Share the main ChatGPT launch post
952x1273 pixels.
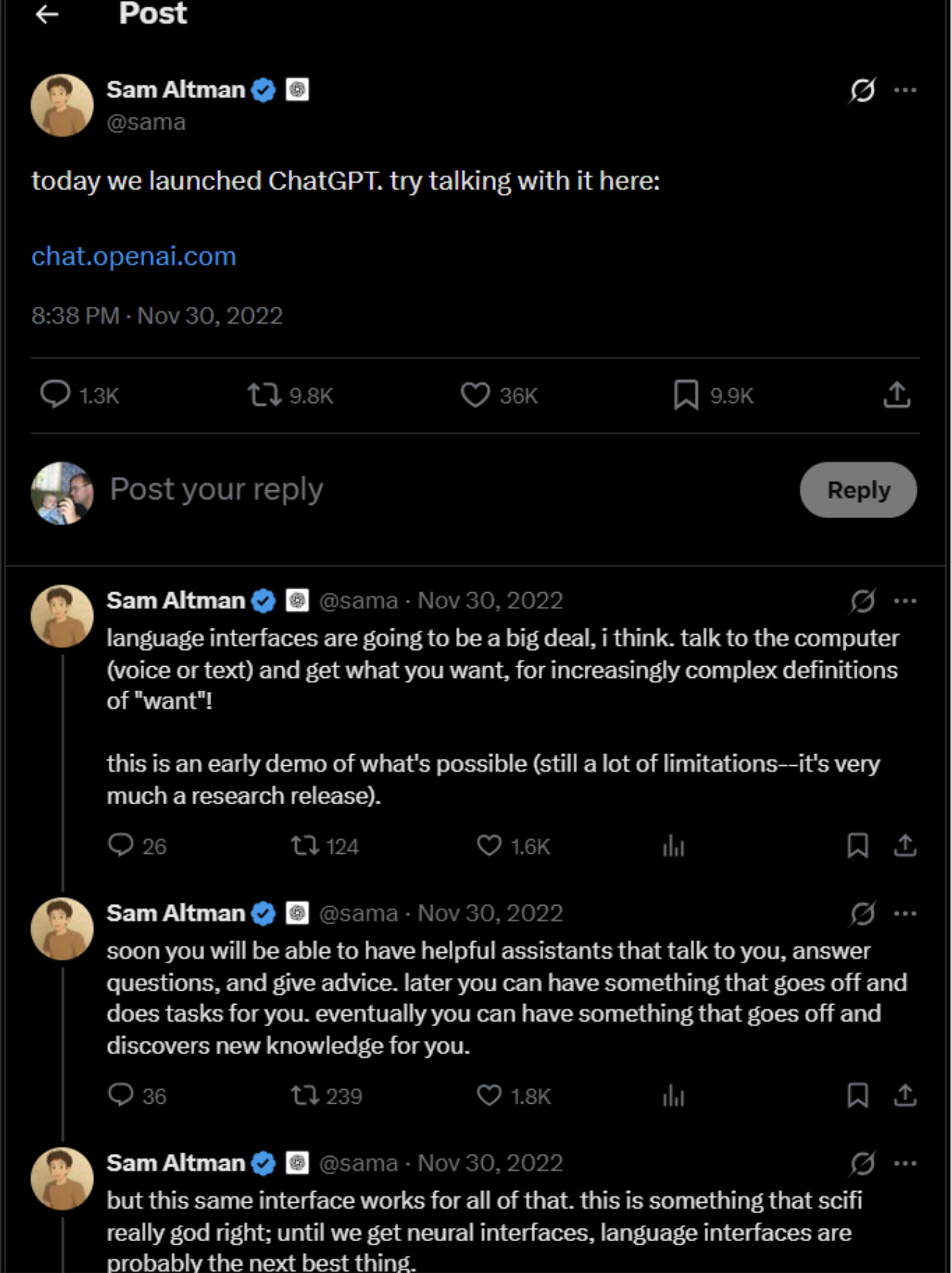tap(897, 395)
